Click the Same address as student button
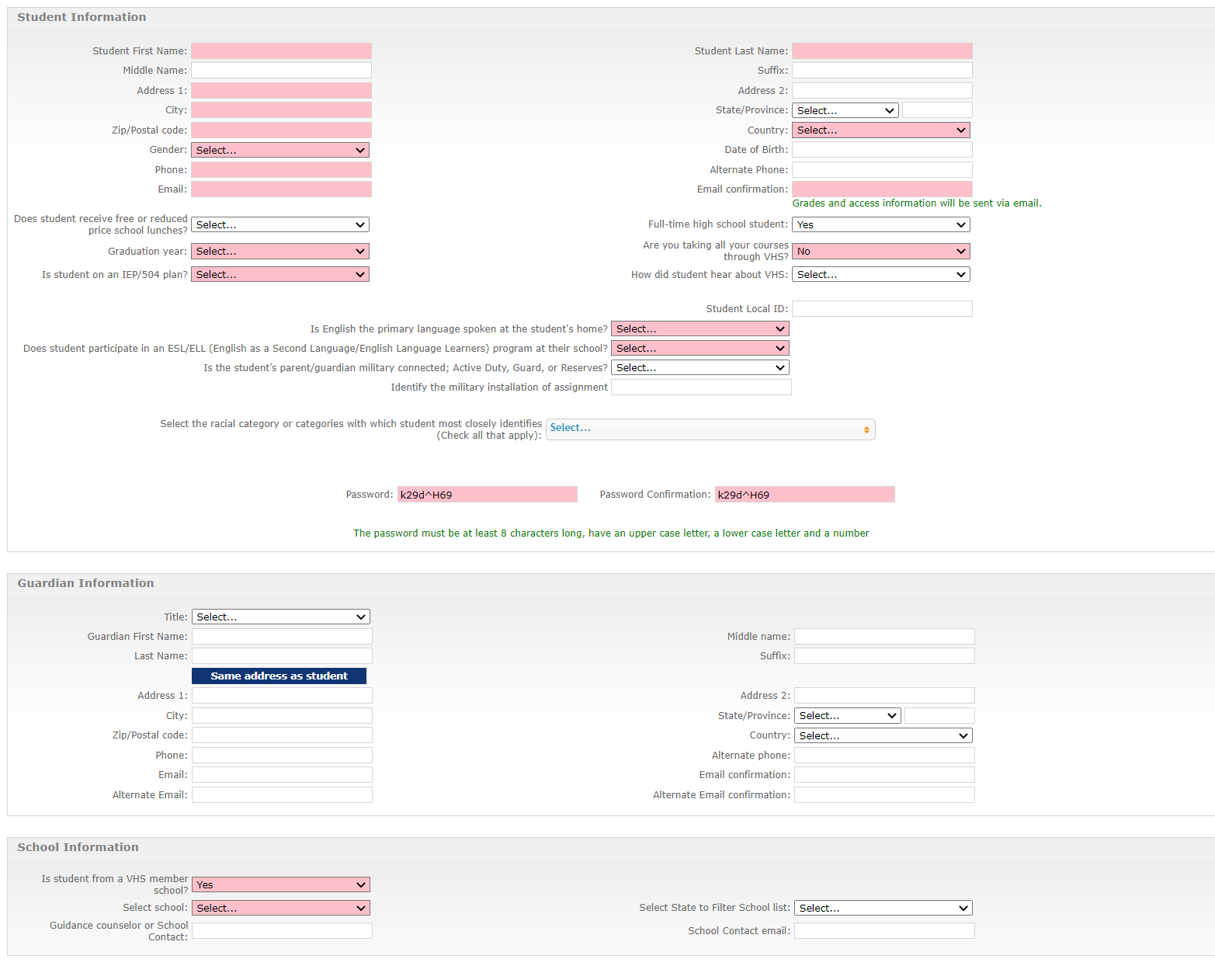The width and height of the screenshot is (1215, 980). tap(279, 676)
